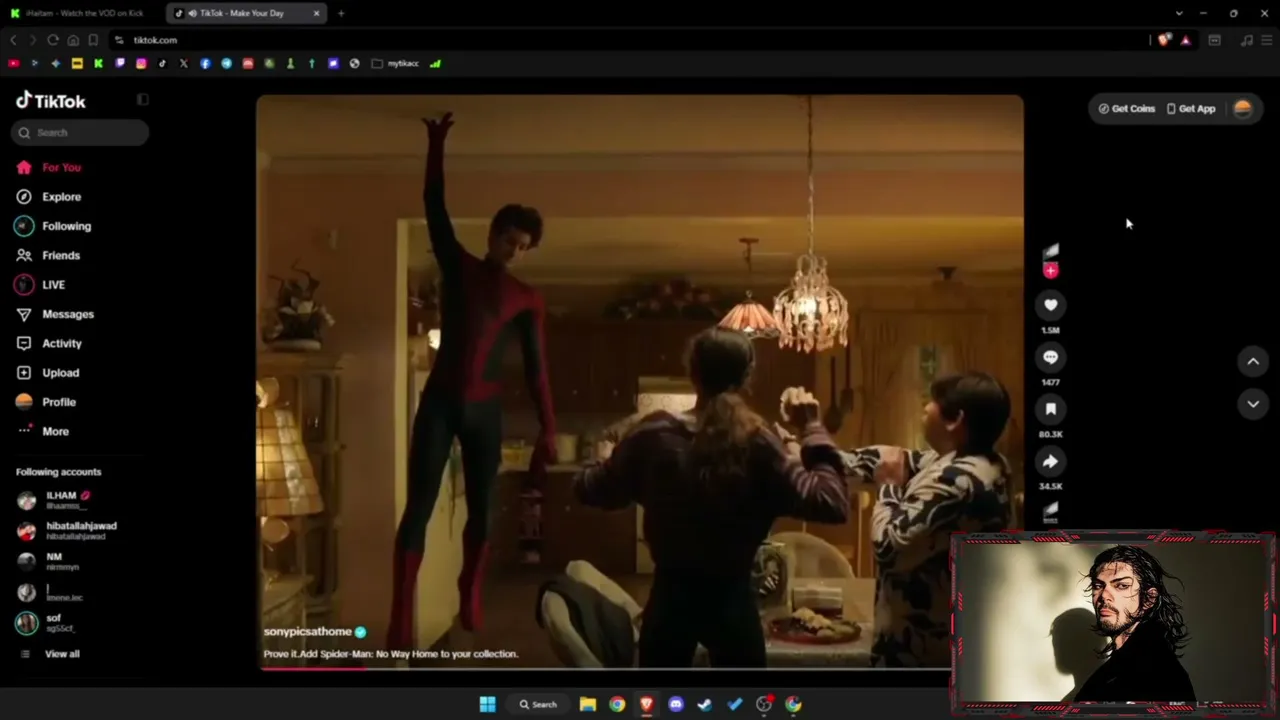This screenshot has height=720, width=1280.
Task: Save the video with the bookmark icon
Action: [x=1050, y=409]
